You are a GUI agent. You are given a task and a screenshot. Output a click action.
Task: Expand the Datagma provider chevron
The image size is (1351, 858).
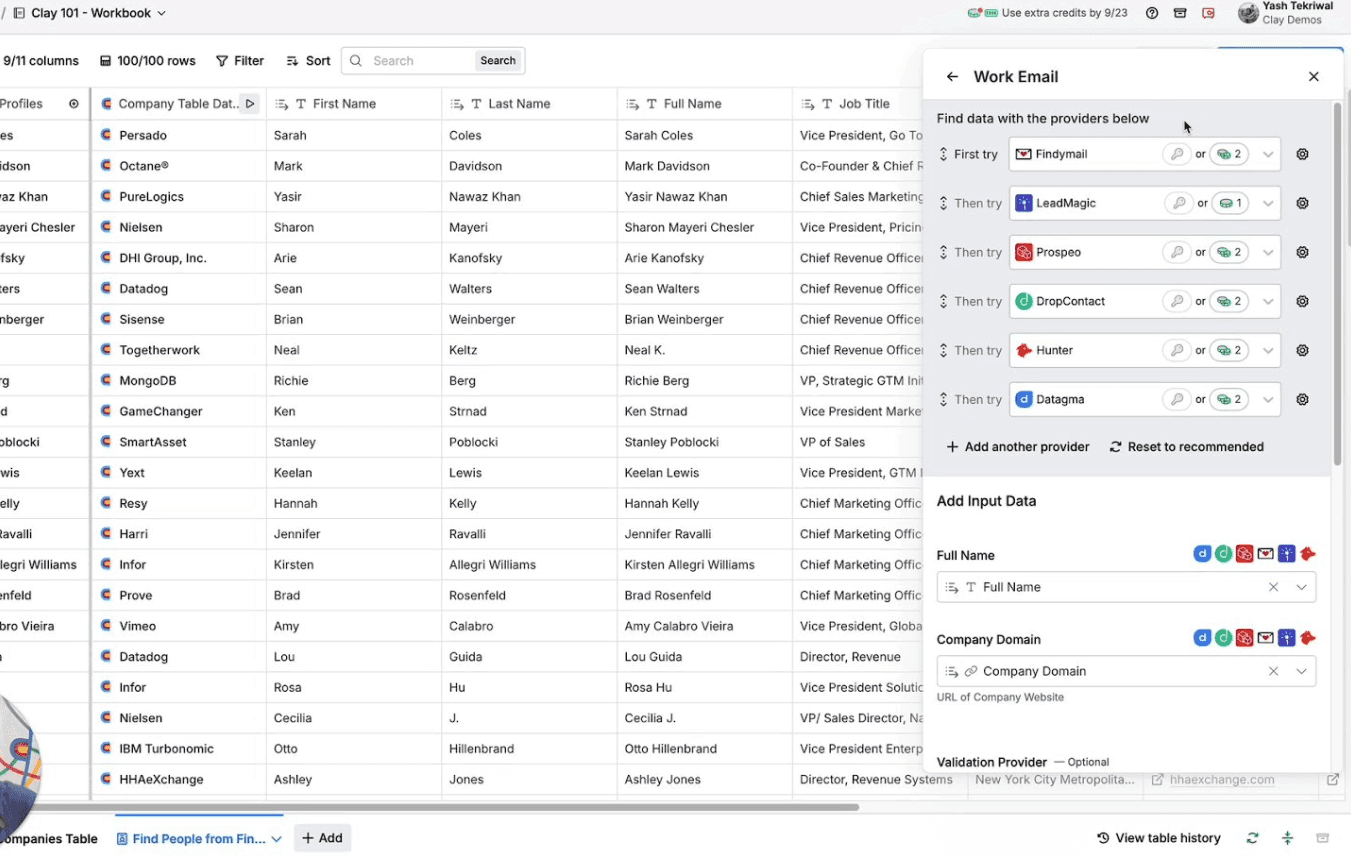(x=1268, y=399)
